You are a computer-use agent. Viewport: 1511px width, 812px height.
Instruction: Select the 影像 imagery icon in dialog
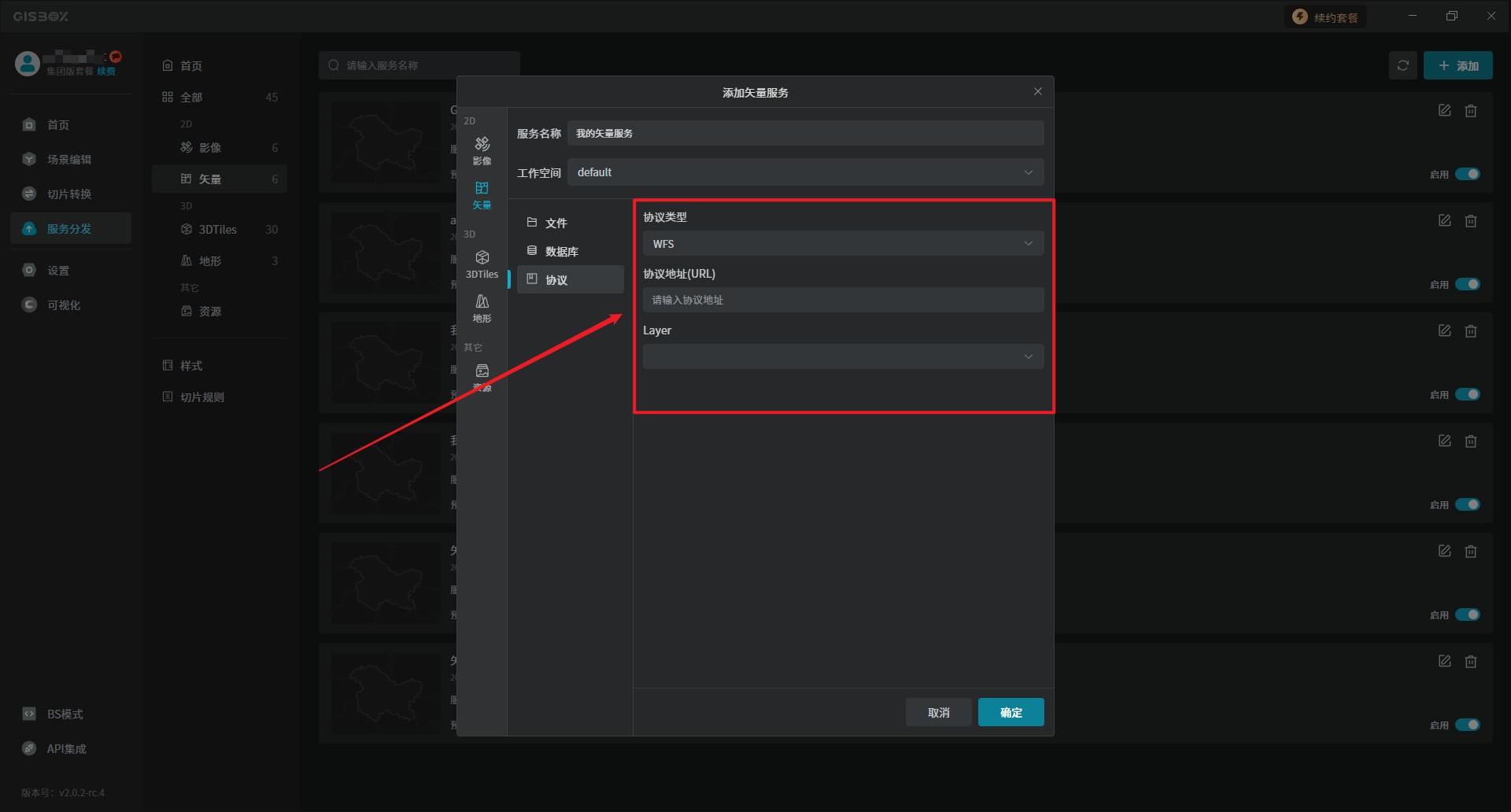coord(482,149)
